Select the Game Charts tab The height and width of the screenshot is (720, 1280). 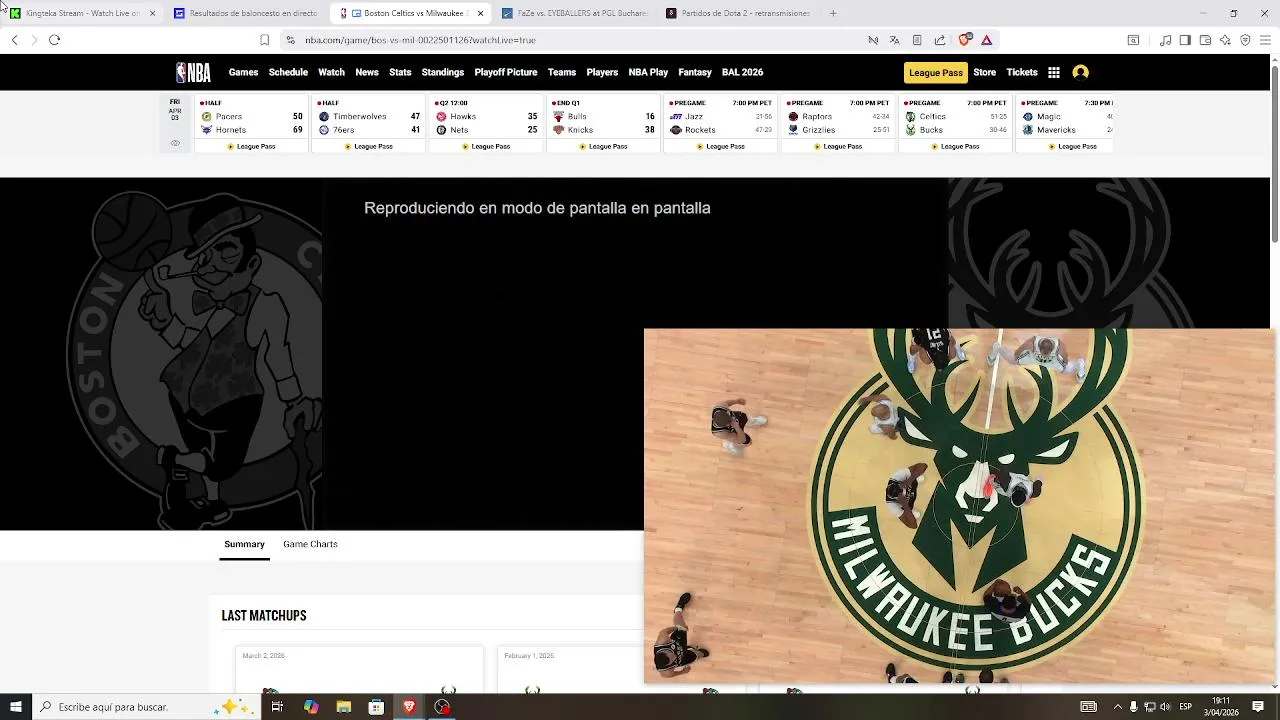pos(310,544)
